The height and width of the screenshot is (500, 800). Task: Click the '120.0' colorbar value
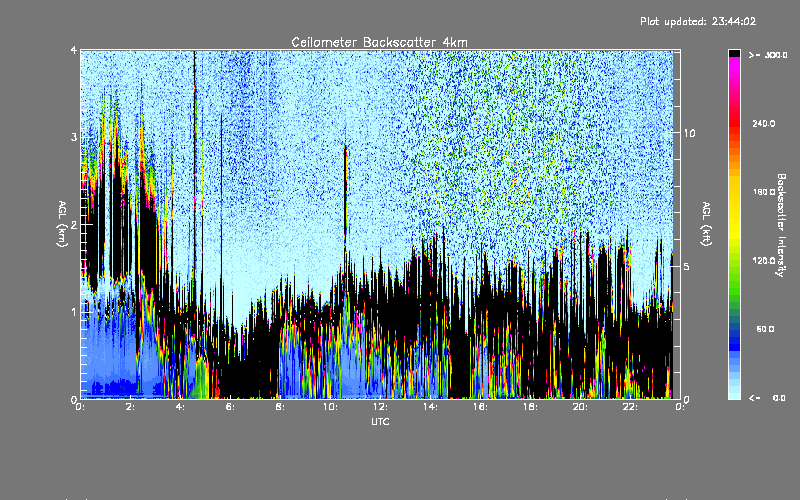pos(764,260)
